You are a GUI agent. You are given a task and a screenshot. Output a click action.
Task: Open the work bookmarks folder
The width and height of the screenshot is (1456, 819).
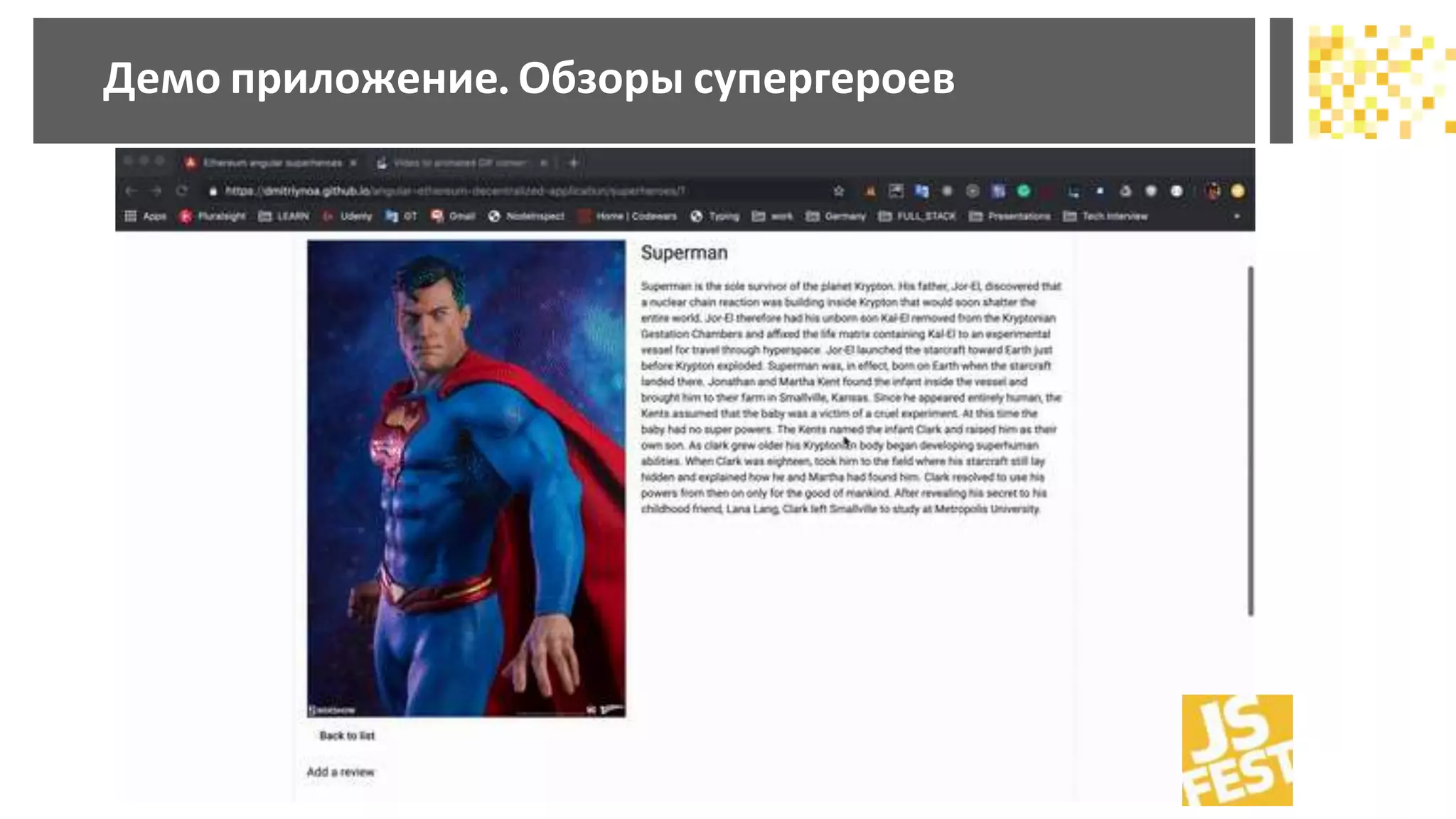[773, 216]
